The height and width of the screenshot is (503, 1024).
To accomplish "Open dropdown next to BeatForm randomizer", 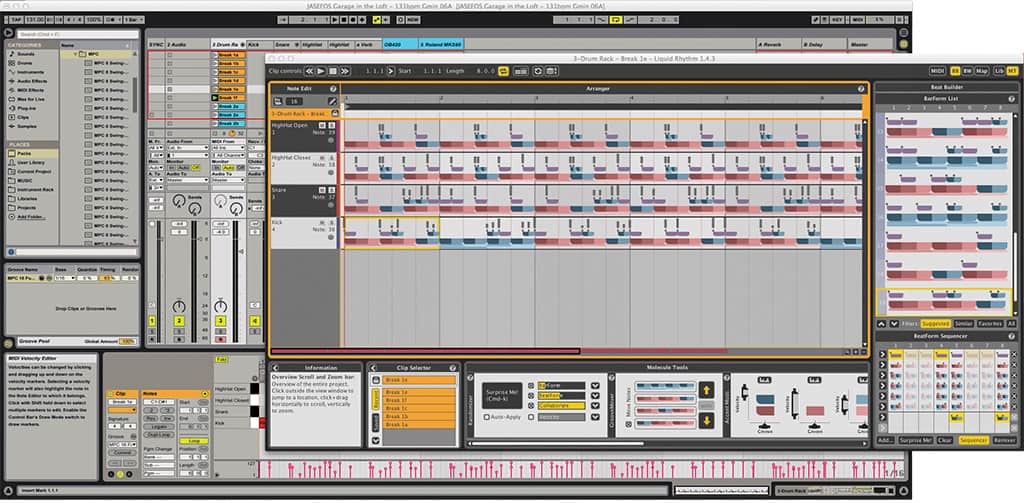I will tap(595, 396).
